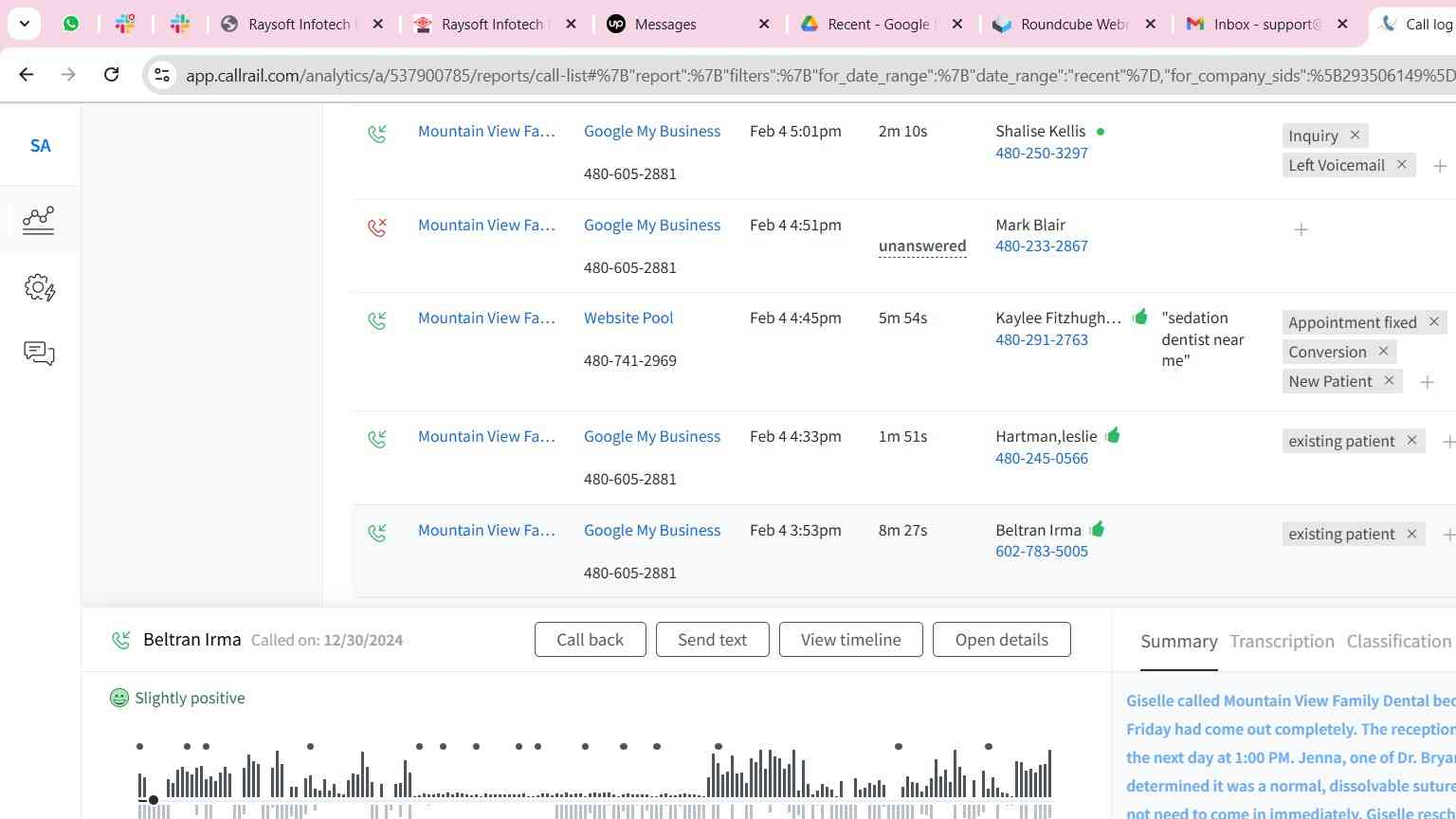Image resolution: width=1456 pixels, height=819 pixels.
Task: Click missed call icon in Mark Blair row
Action: 377,227
